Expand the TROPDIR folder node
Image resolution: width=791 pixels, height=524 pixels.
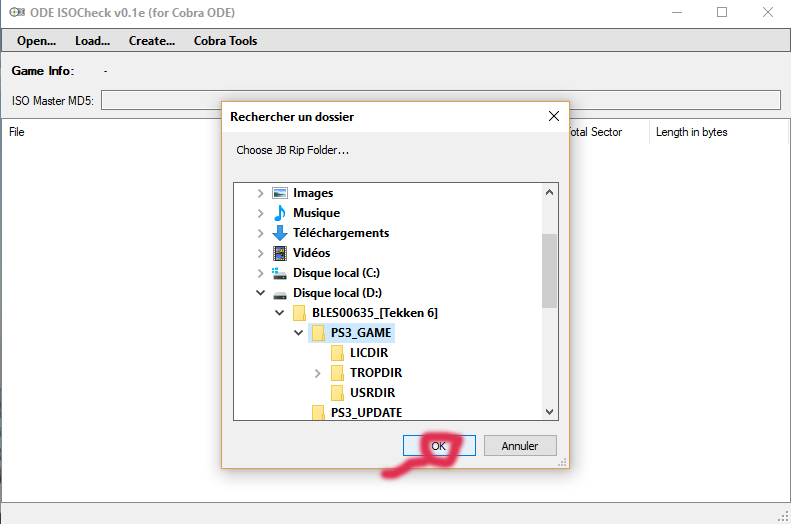point(318,373)
